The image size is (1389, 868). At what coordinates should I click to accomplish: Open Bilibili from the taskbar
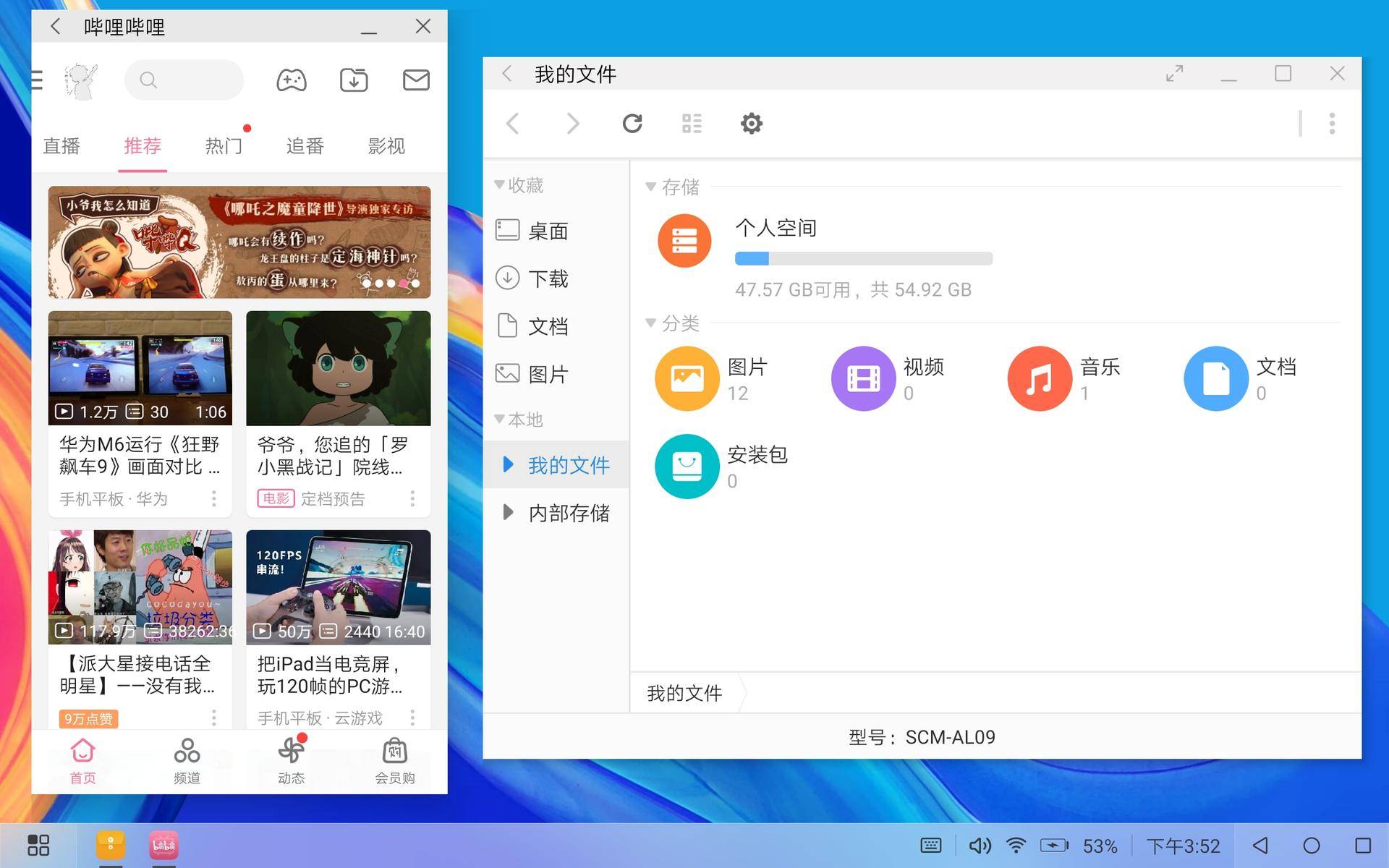(163, 844)
